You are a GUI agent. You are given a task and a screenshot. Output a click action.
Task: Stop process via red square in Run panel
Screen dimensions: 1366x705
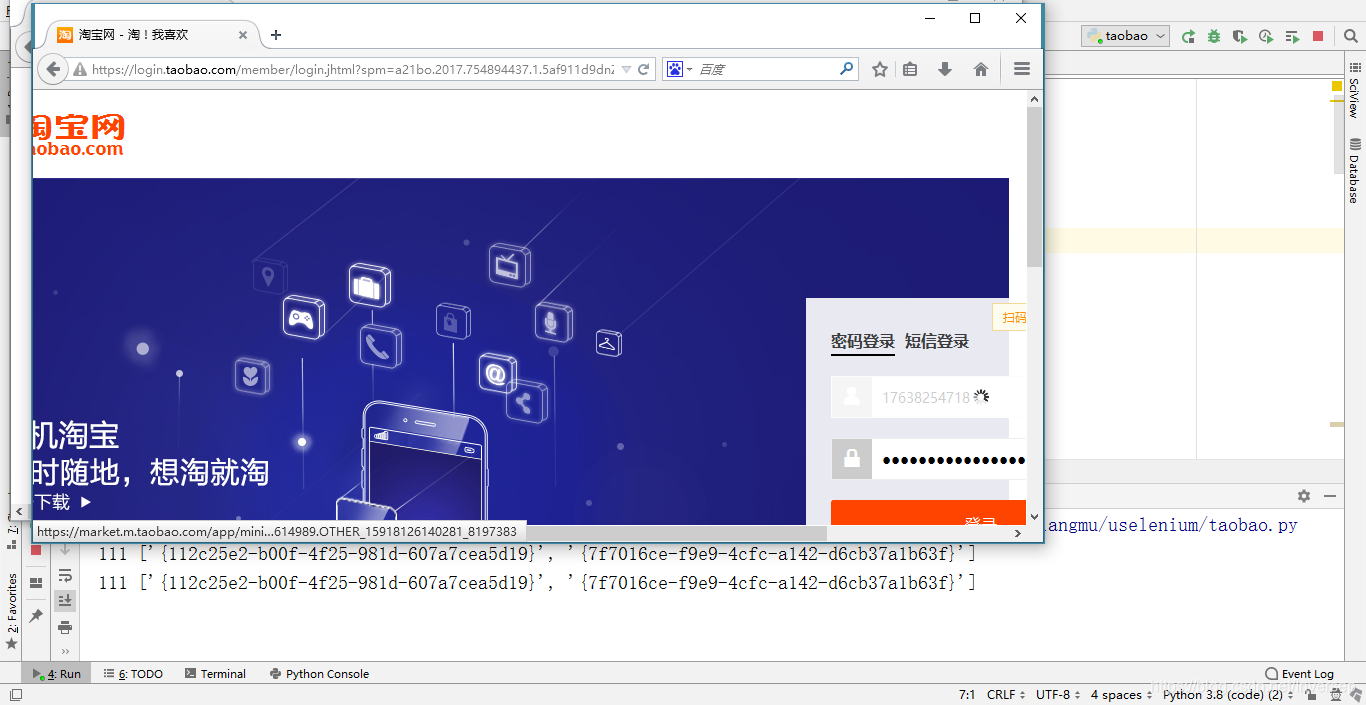pos(36,550)
